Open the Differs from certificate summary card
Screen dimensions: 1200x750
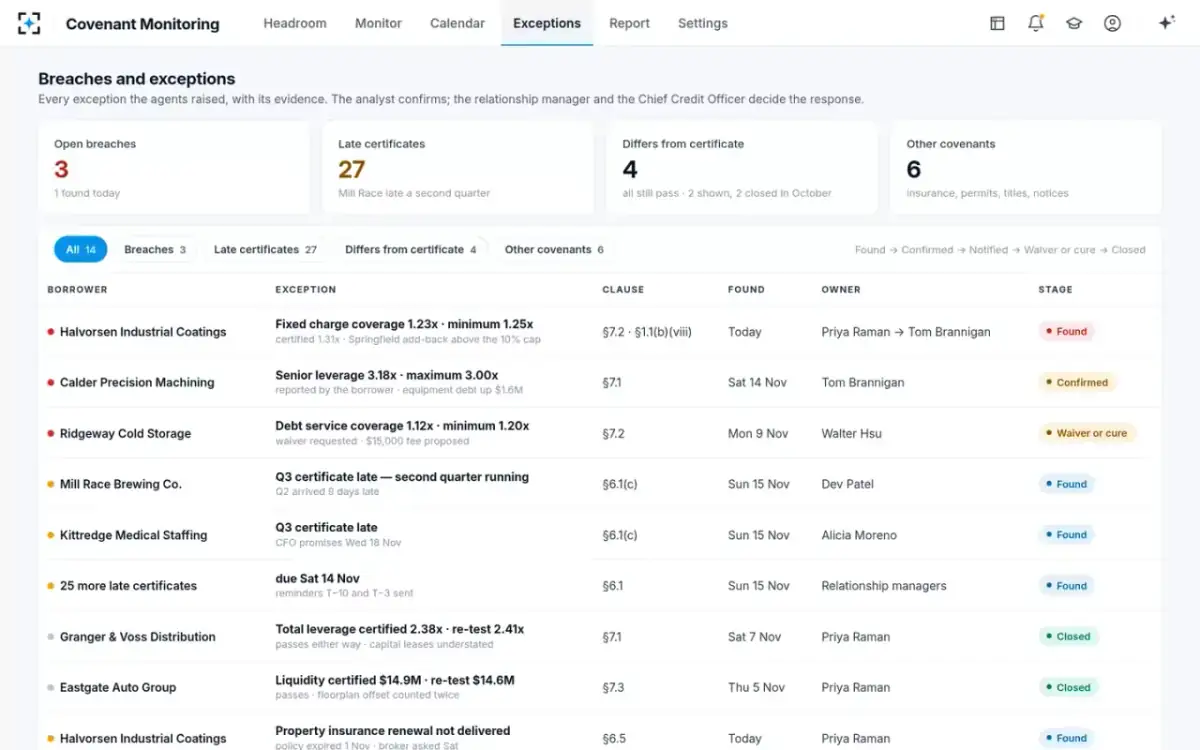coord(742,168)
